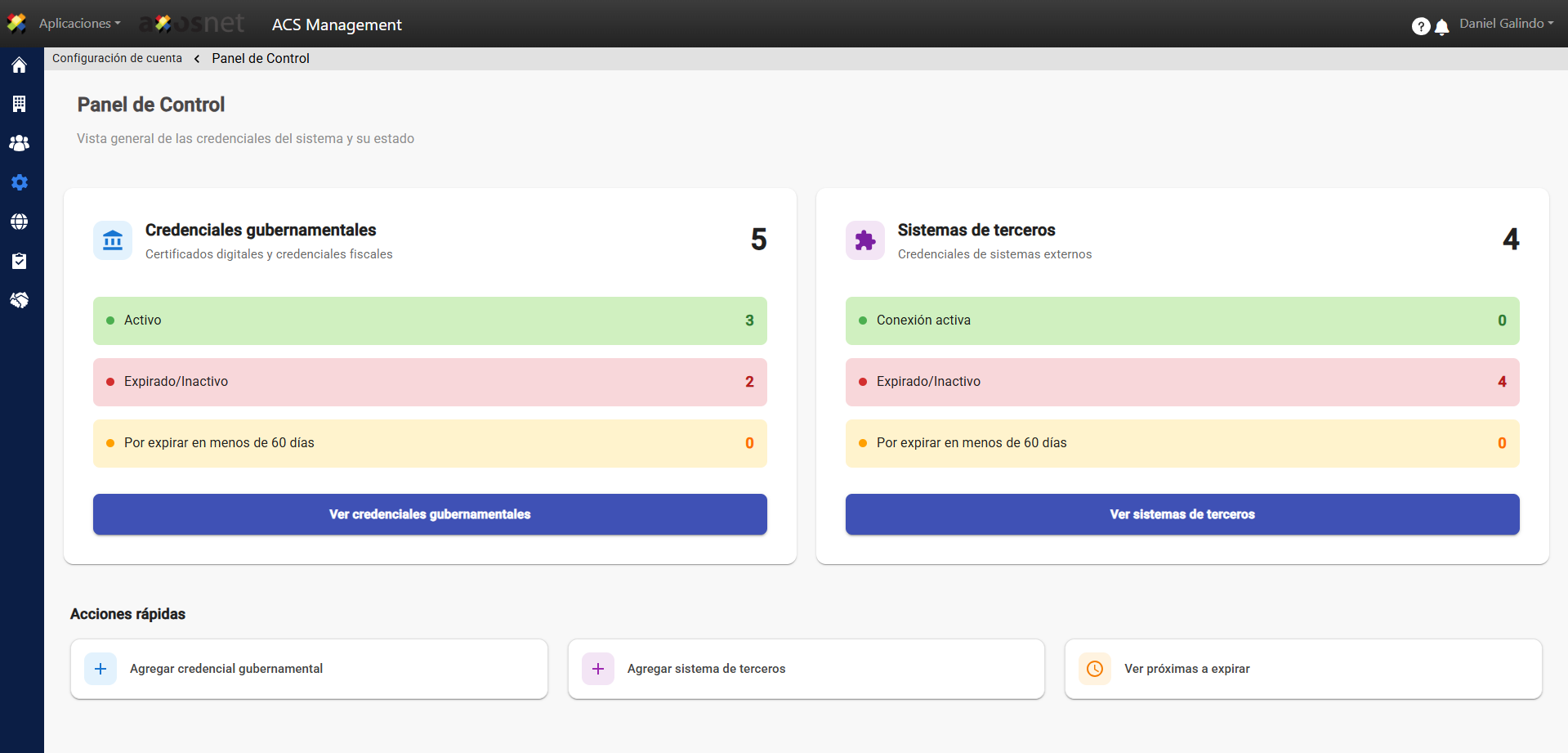Open the globe sidebar icon
This screenshot has height=753, width=1568.
(x=19, y=222)
